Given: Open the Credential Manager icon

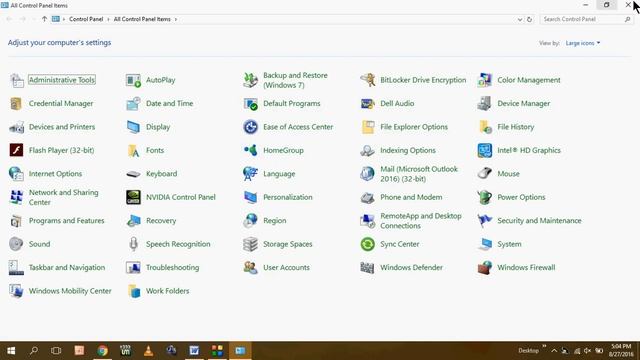Looking at the screenshot, I should (x=16, y=104).
